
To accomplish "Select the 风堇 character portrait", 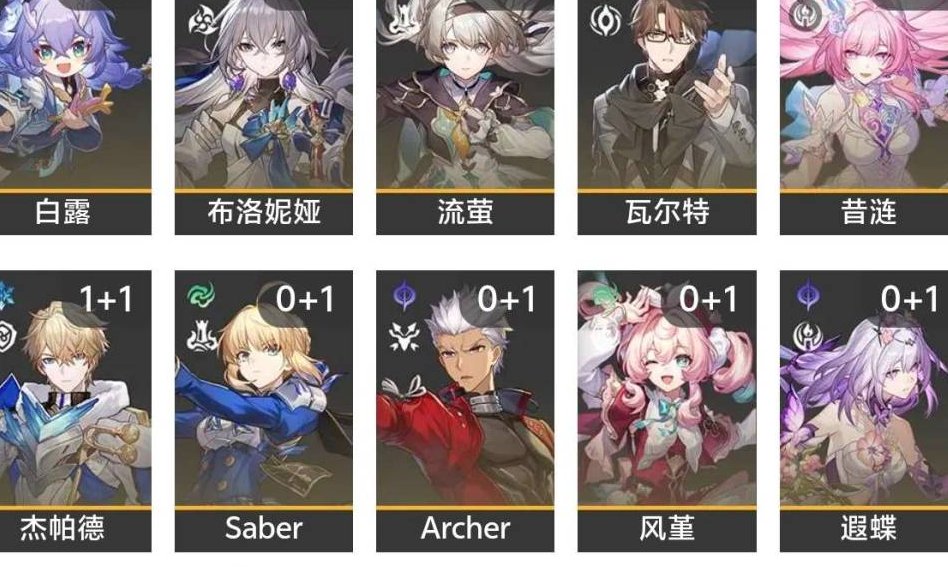I will tap(667, 387).
